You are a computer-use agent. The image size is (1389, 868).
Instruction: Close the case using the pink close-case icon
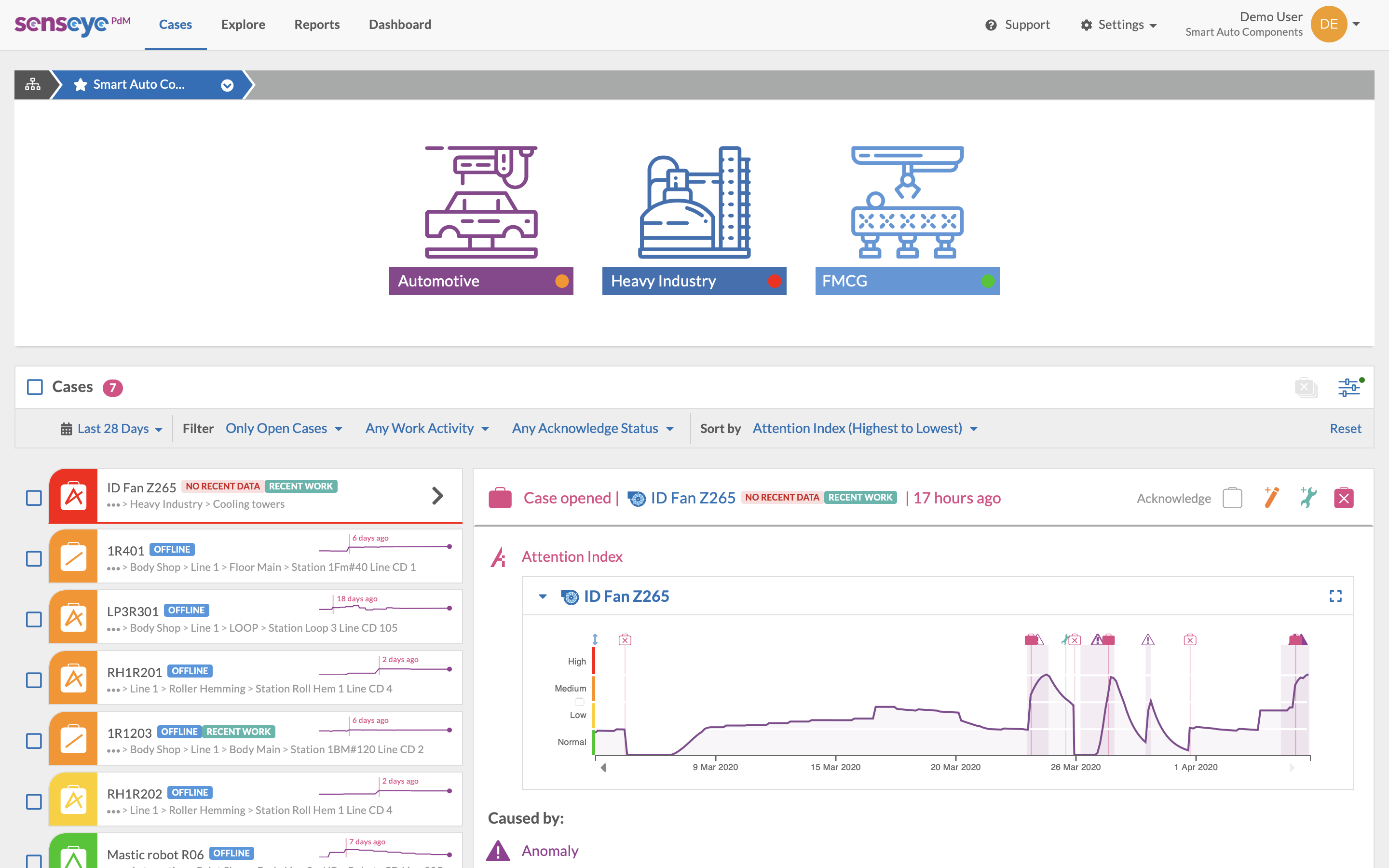1344,498
